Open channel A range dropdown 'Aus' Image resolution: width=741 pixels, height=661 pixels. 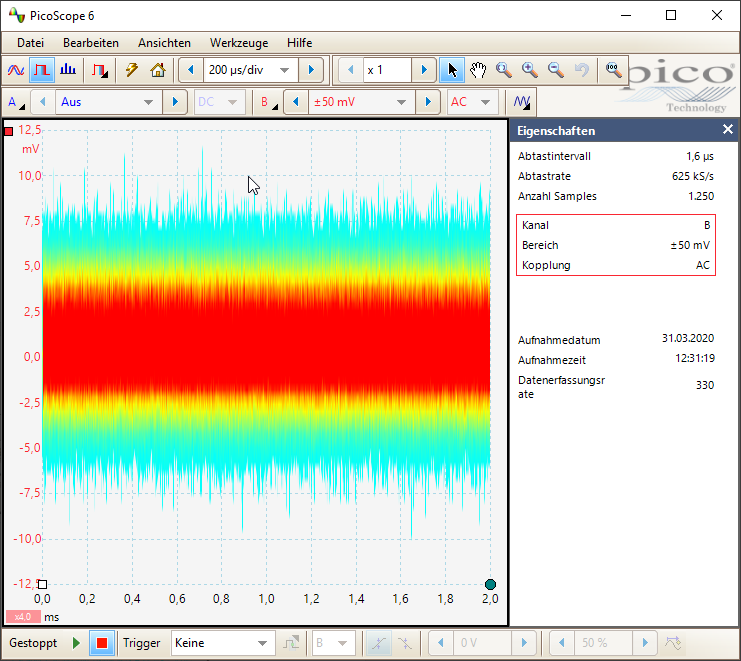point(109,102)
